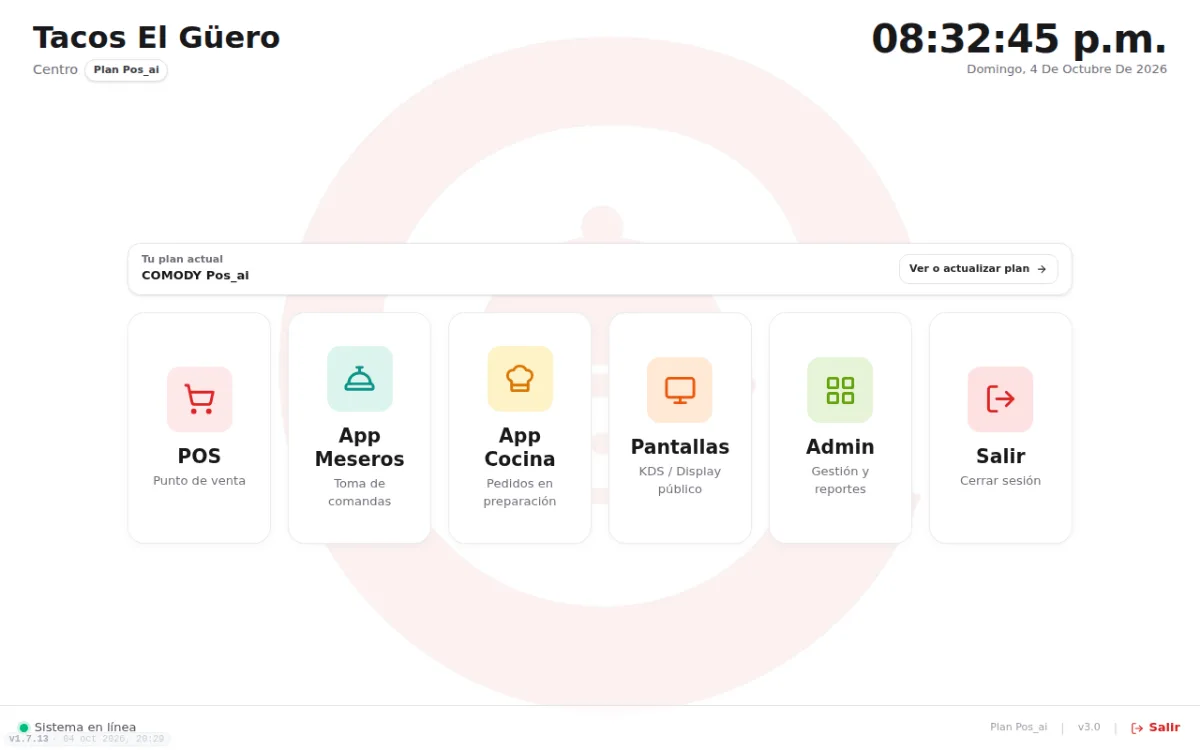Image resolution: width=1200 pixels, height=750 pixels.
Task: Click Tacos El Güero restaurant title
Action: pyautogui.click(x=157, y=38)
